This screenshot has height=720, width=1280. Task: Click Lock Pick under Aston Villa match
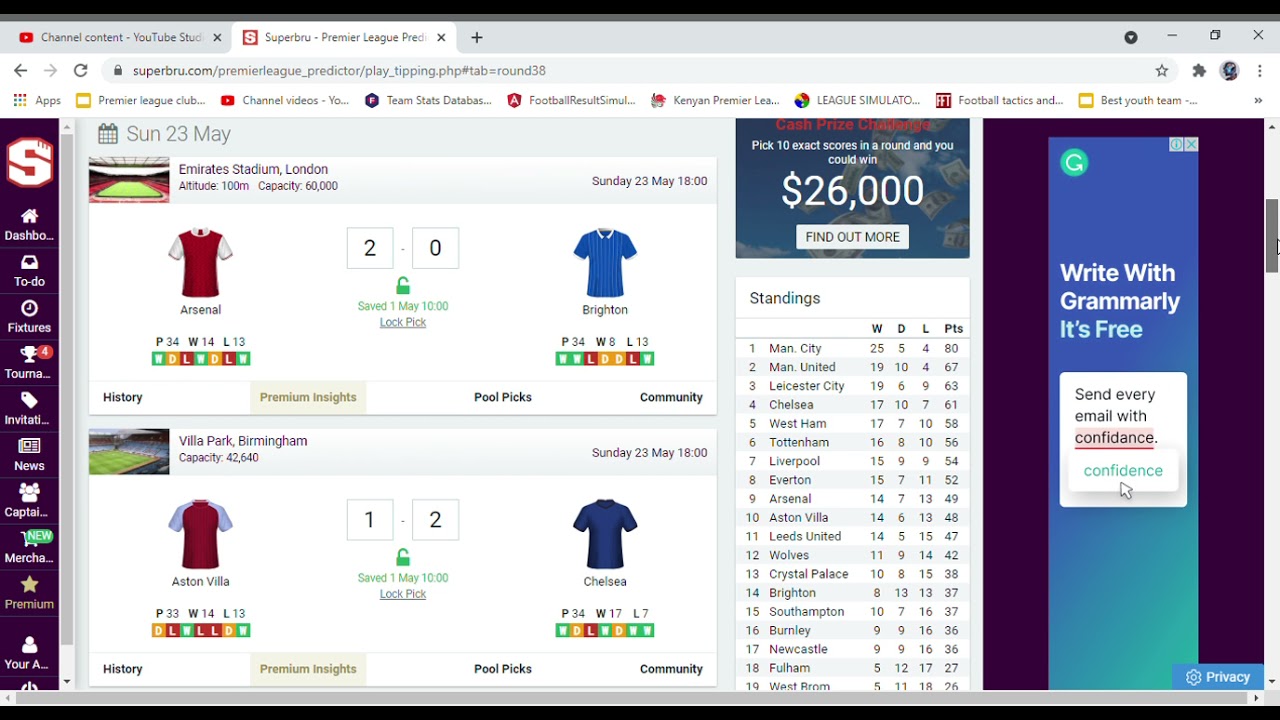point(403,594)
